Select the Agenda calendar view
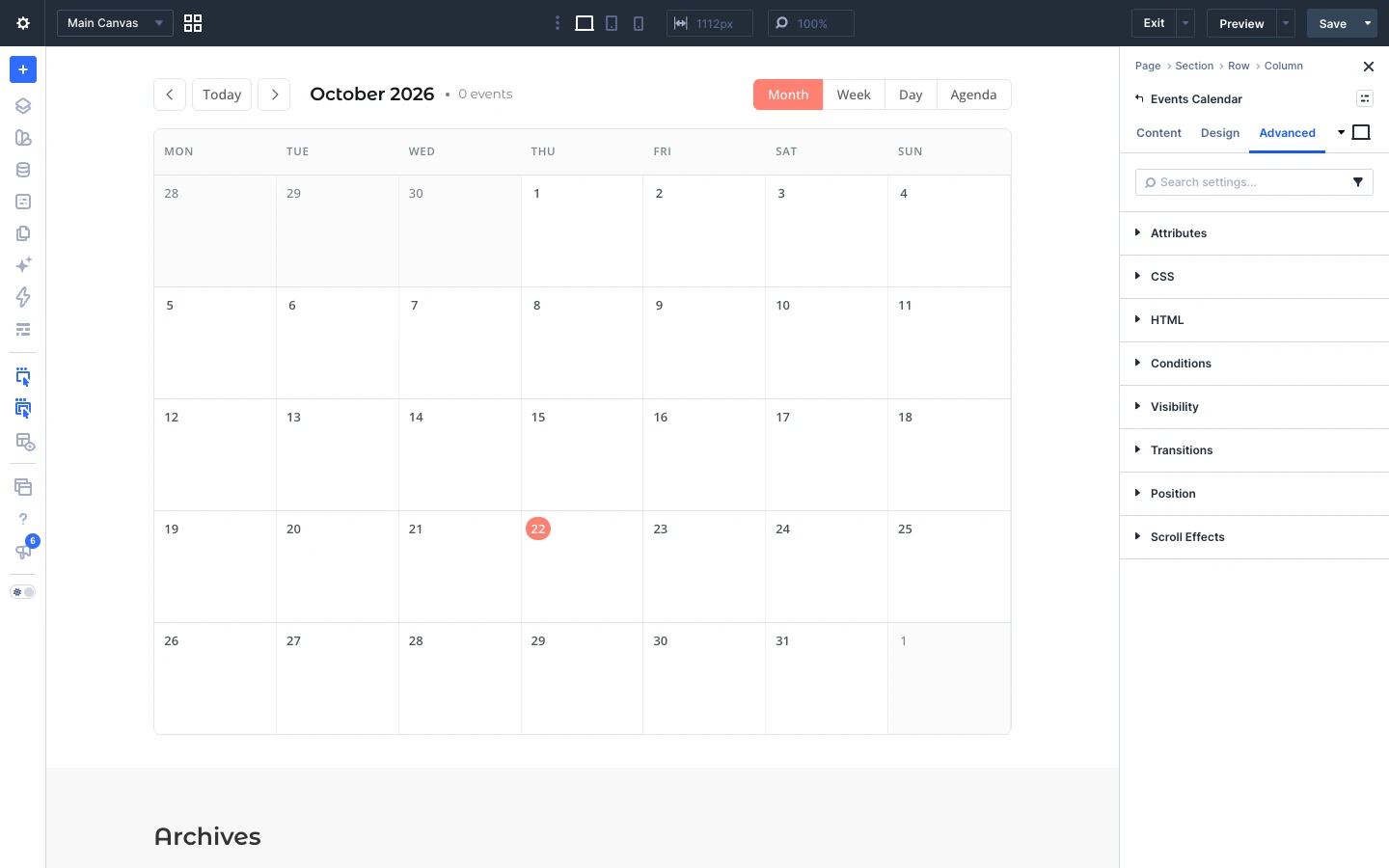This screenshot has height=868, width=1389. click(x=973, y=95)
